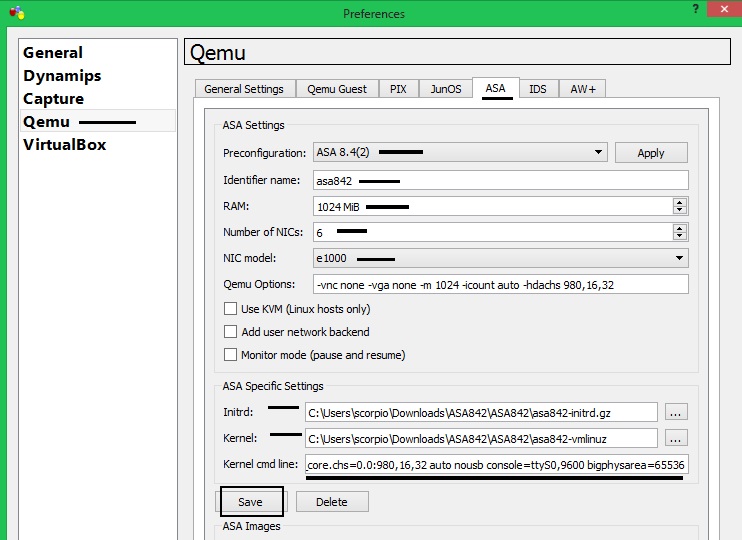The height and width of the screenshot is (540, 742).
Task: Open the IDS tab
Action: tap(538, 89)
